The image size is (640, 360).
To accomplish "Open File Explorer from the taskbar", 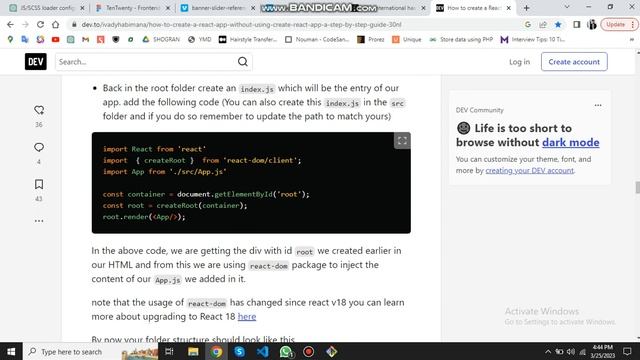I will [x=193, y=351].
